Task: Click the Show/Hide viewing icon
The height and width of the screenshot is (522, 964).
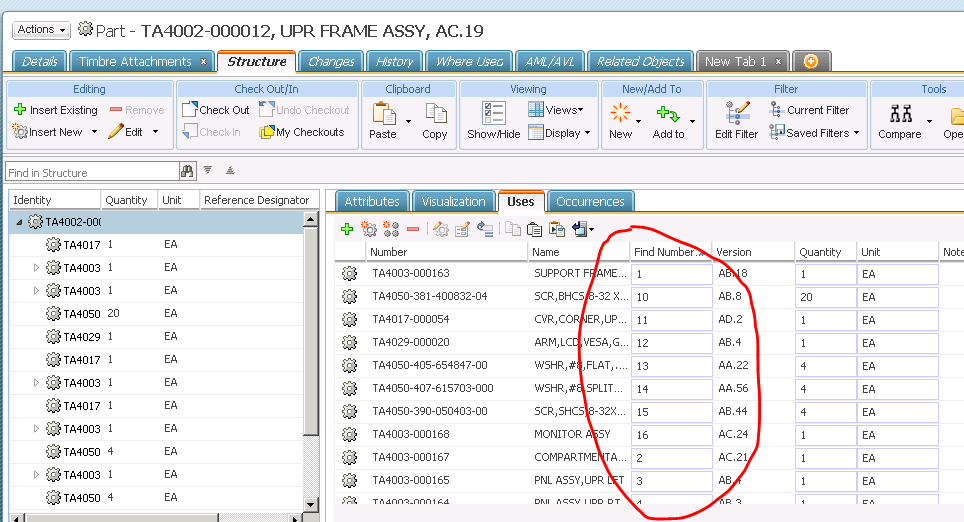Action: [494, 114]
